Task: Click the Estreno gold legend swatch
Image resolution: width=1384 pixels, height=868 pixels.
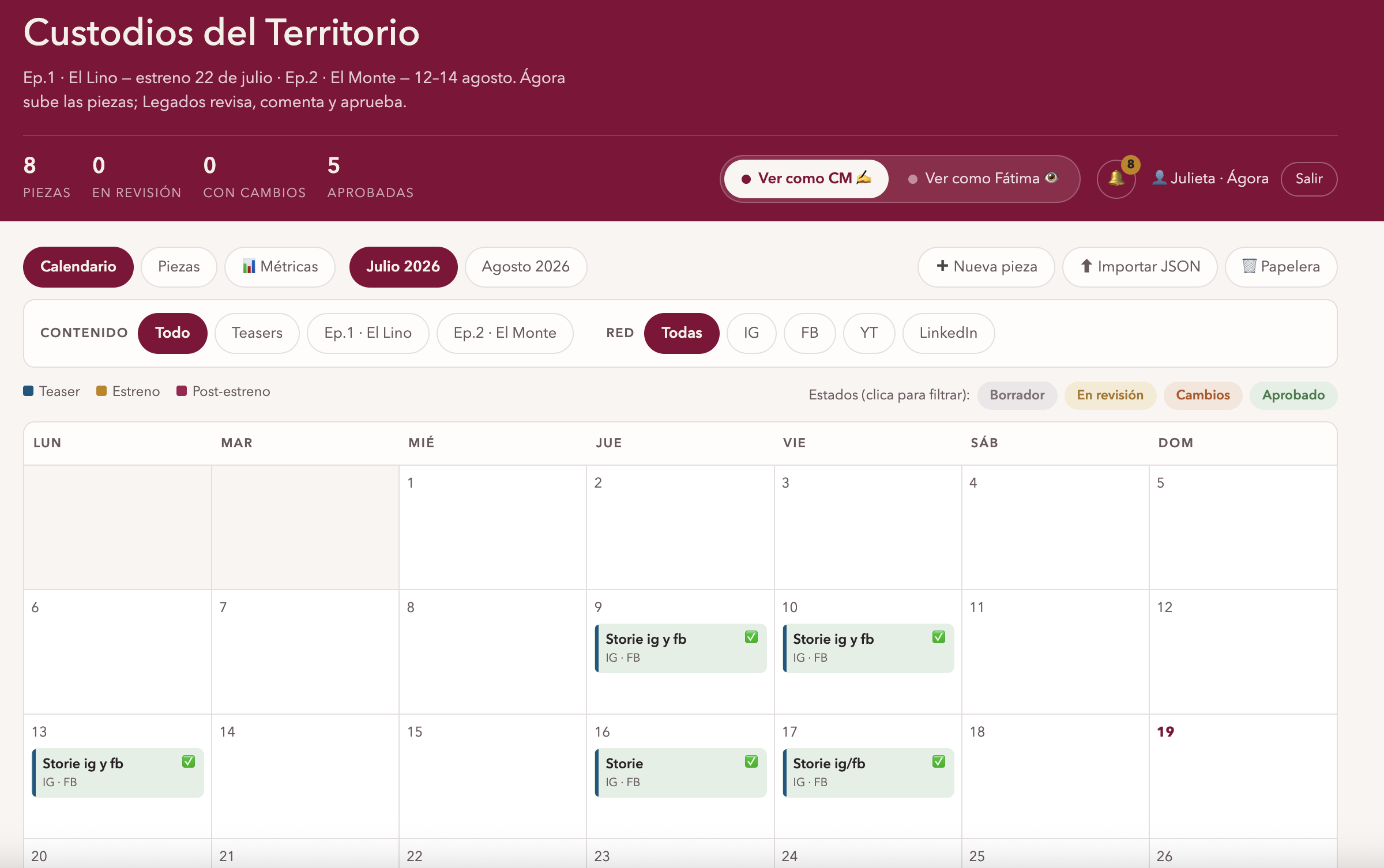Action: coord(101,391)
